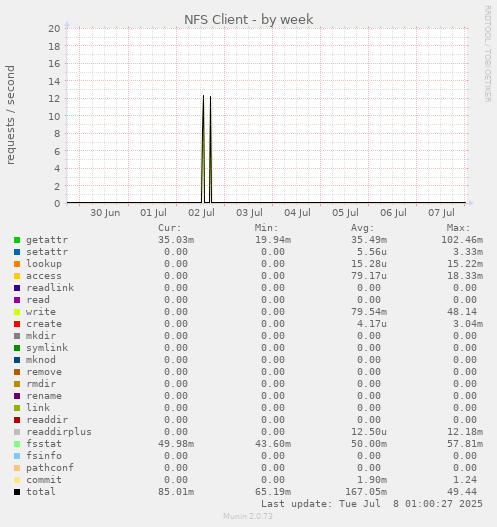Click the black total legend swatch

(17, 492)
